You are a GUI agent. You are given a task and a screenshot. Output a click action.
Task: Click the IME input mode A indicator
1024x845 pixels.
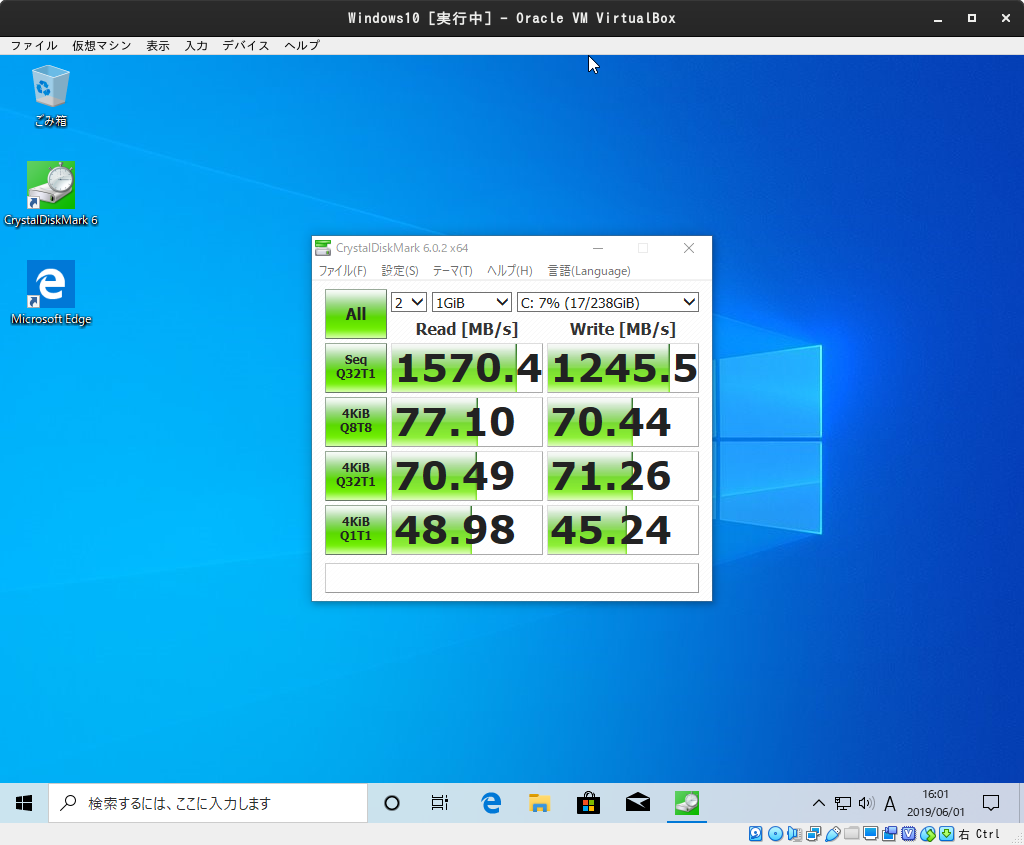(x=889, y=803)
